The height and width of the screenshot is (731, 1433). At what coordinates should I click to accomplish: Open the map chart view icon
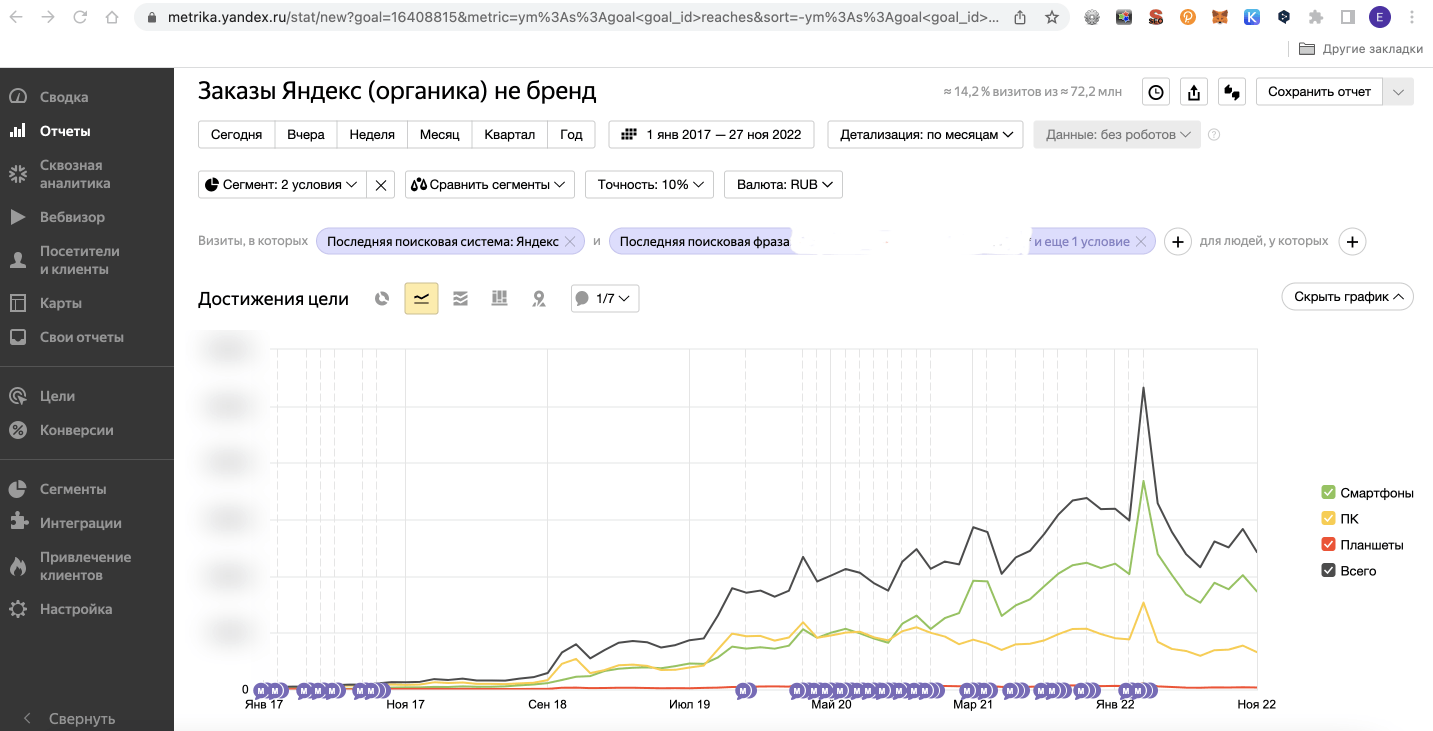pos(539,299)
